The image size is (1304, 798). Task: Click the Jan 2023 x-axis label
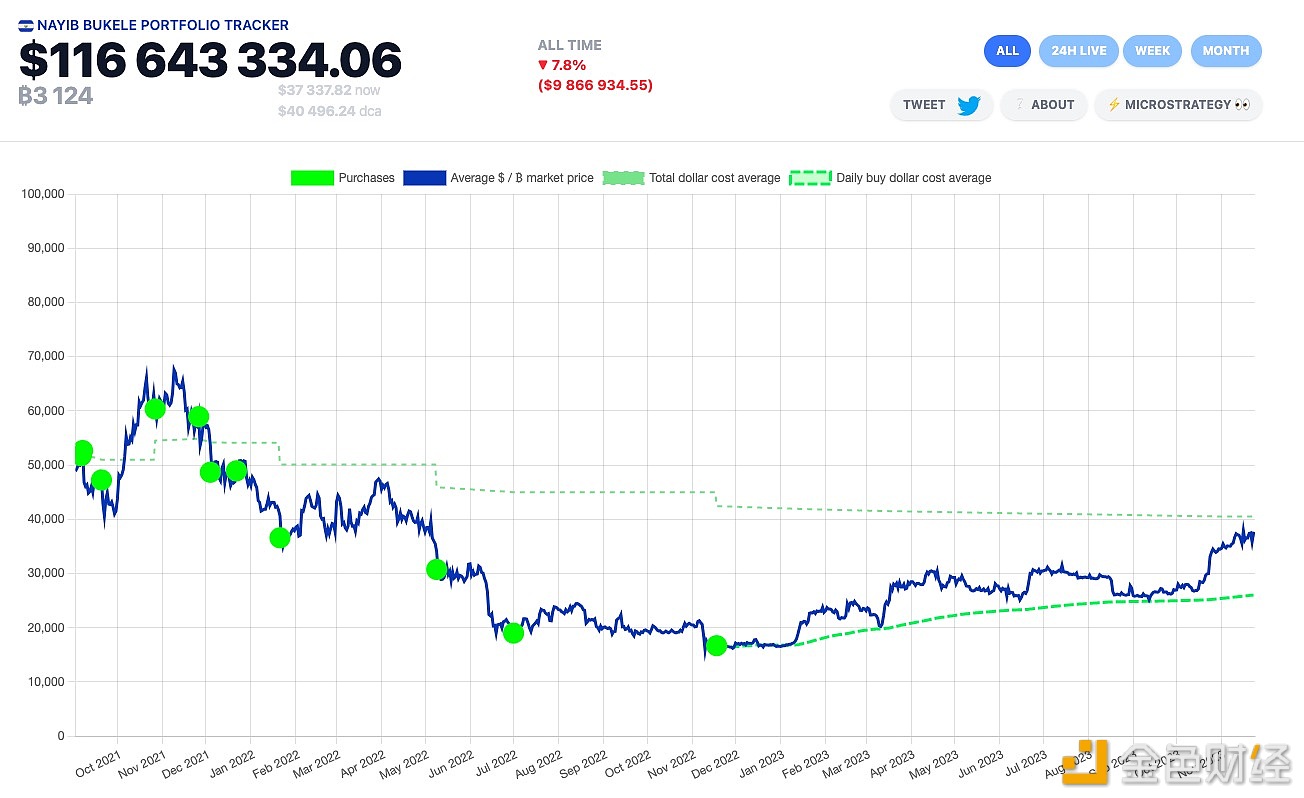point(761,763)
